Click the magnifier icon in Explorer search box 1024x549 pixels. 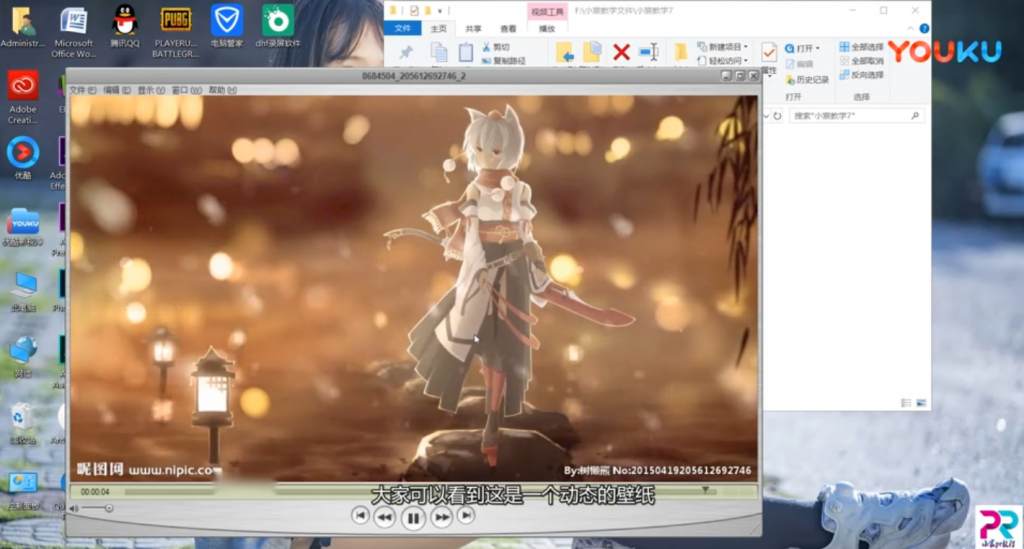point(915,116)
